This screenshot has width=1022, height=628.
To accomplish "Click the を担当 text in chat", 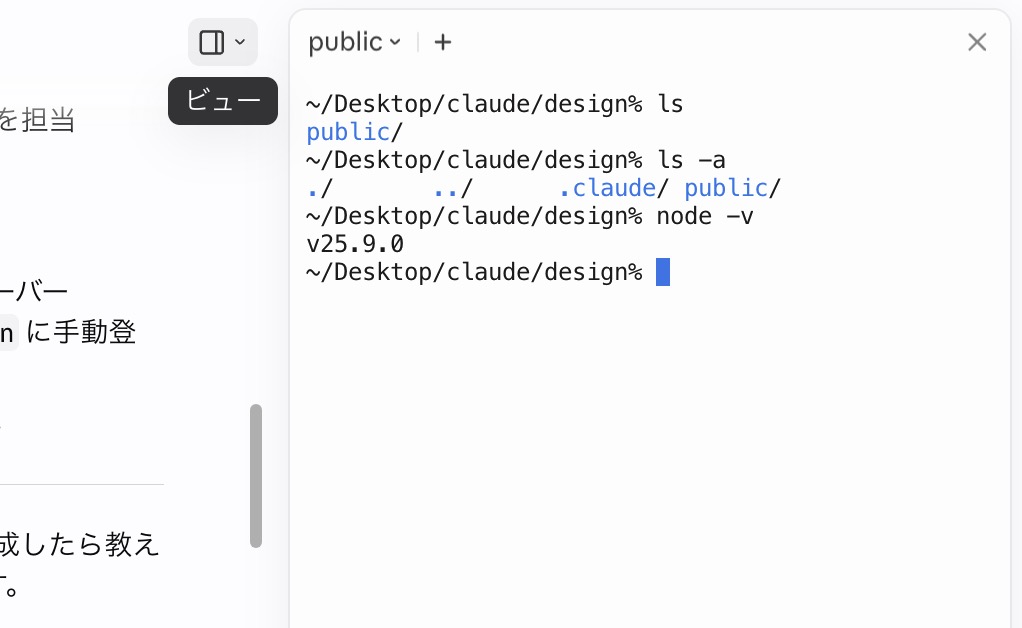I will tap(37, 120).
